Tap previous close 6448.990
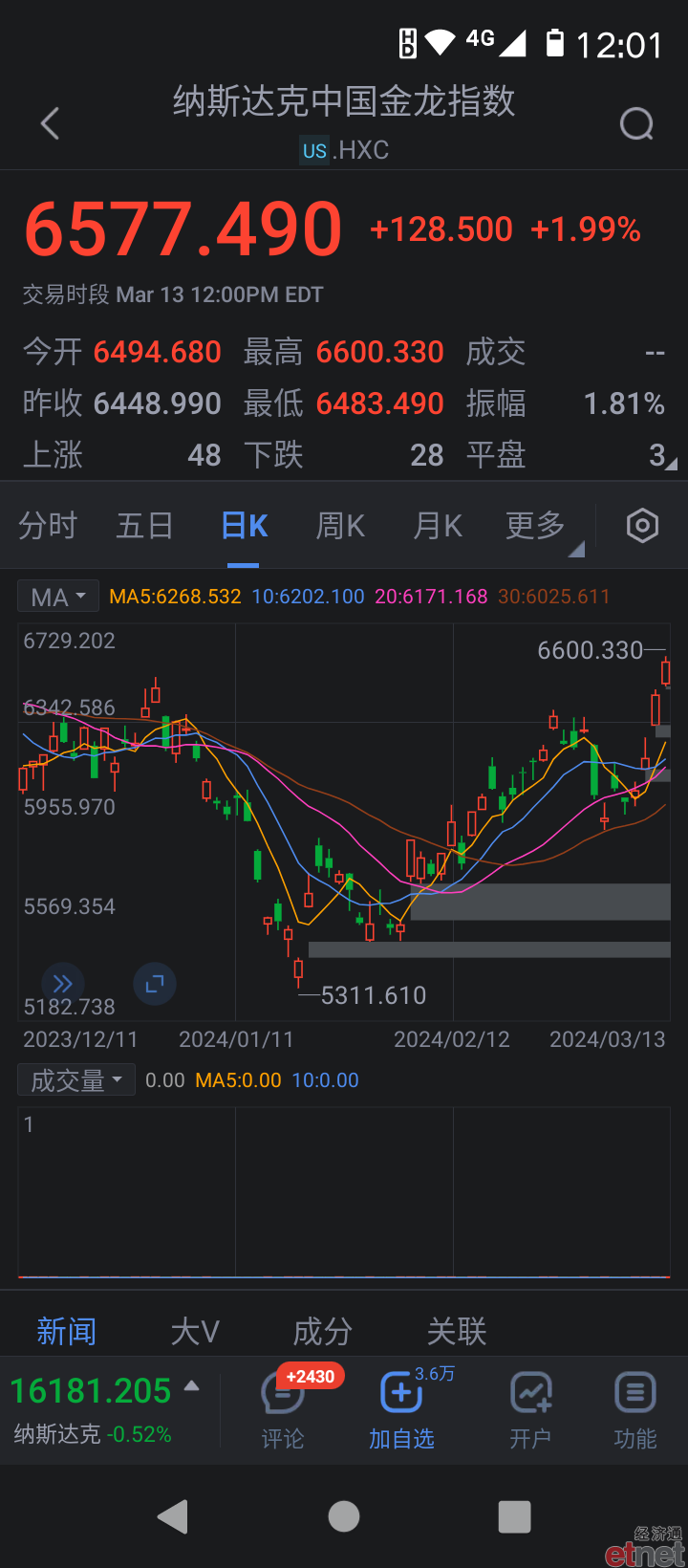Viewport: 688px width, 1568px height. 158,403
